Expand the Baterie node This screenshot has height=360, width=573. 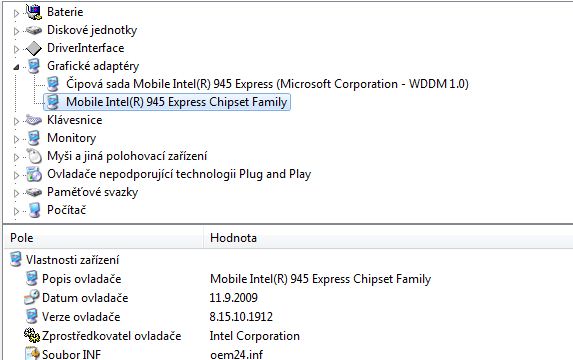(16, 14)
